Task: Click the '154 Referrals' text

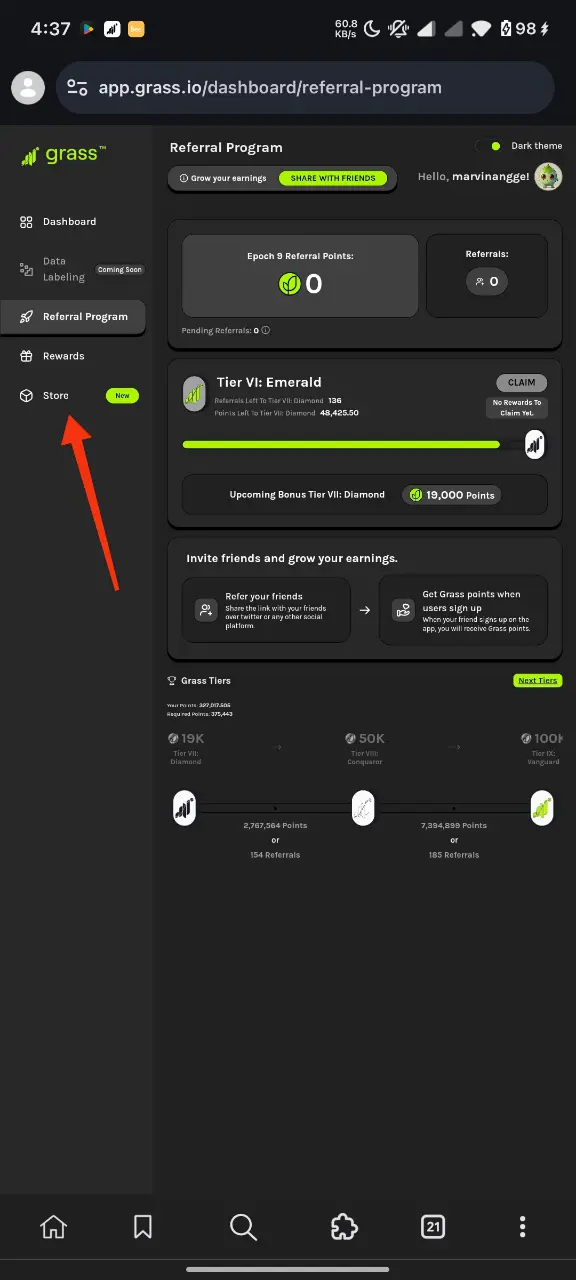Action: (275, 855)
